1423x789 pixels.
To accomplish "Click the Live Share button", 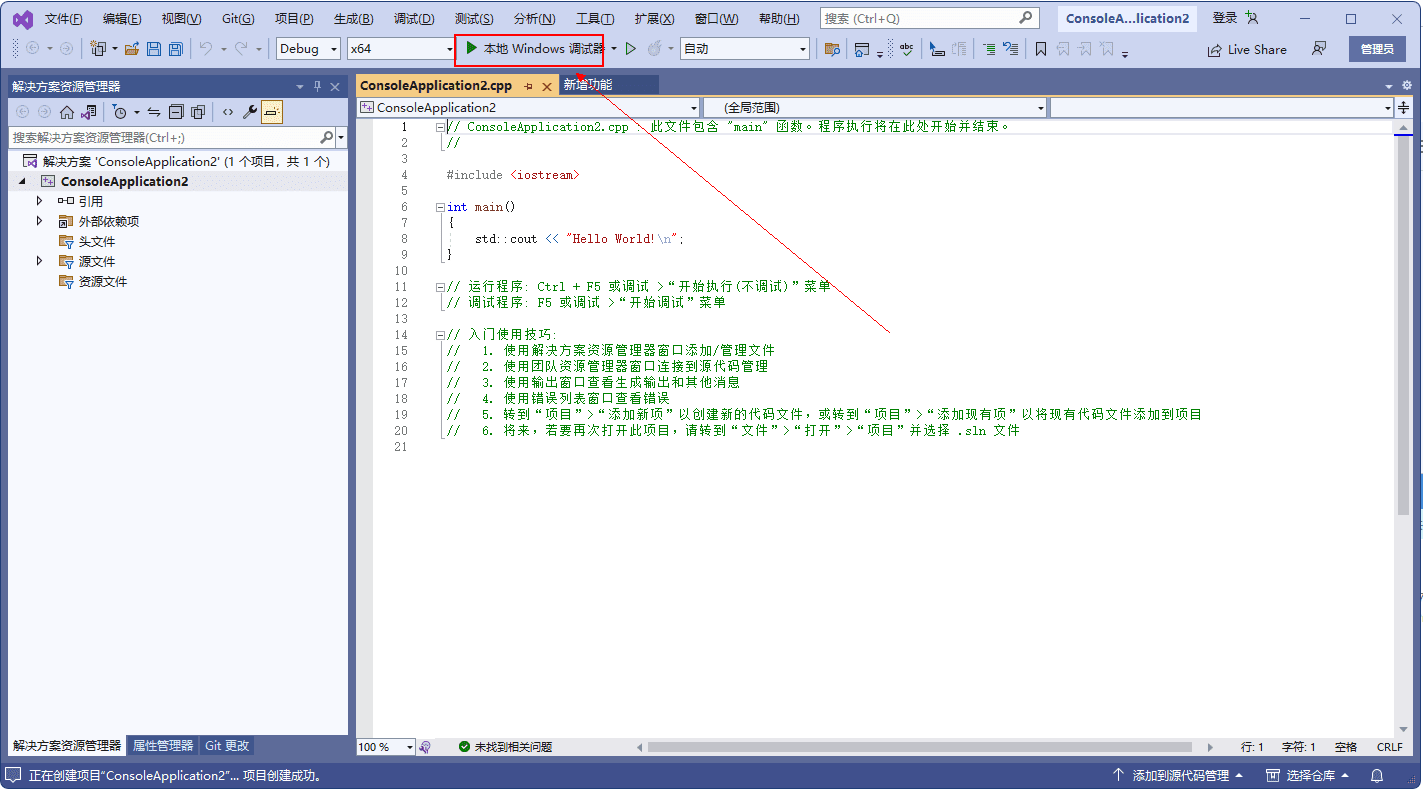I will [x=1246, y=49].
